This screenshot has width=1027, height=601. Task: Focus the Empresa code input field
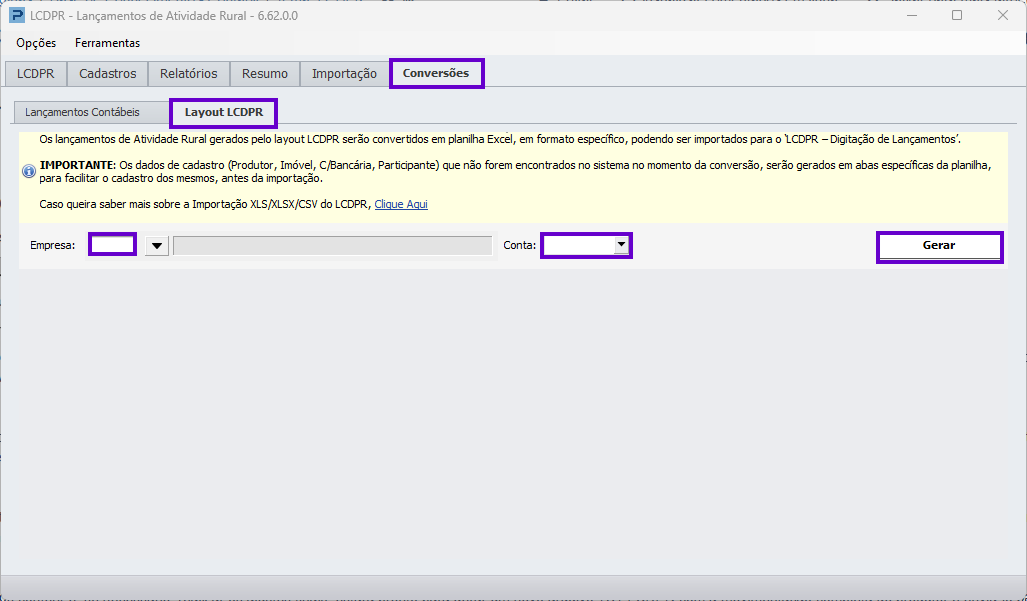[112, 245]
